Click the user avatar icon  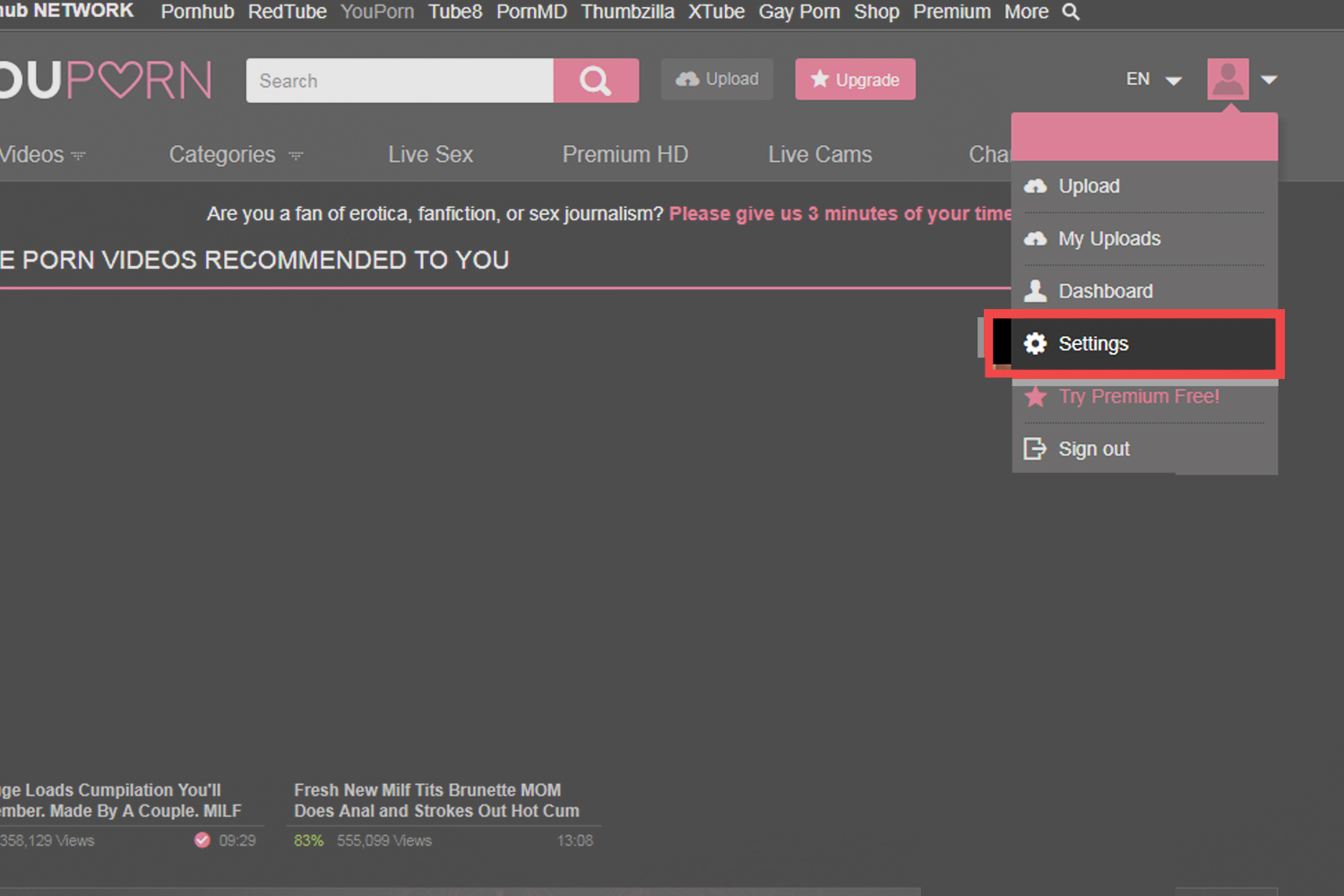click(1228, 79)
